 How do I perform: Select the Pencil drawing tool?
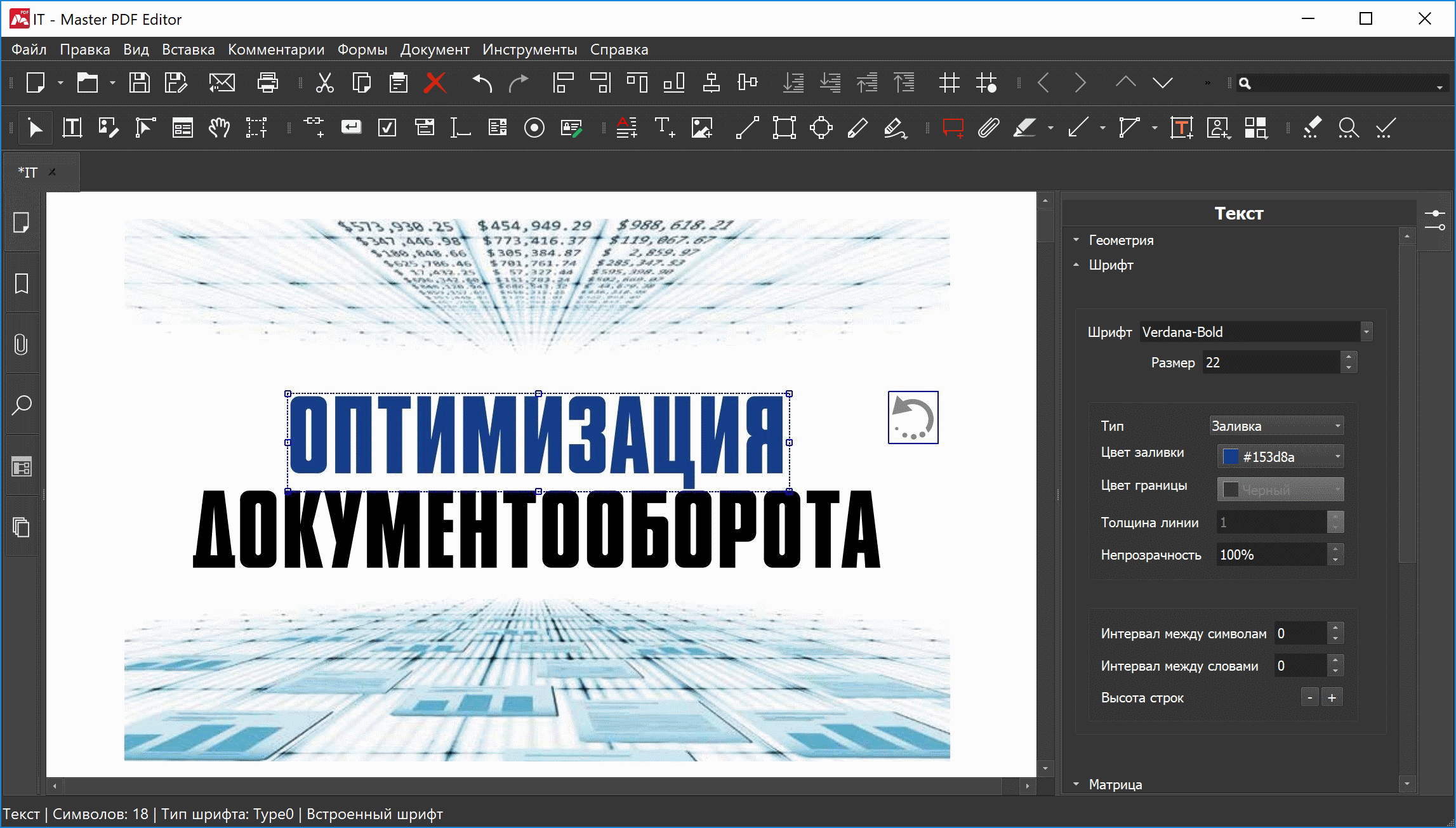pyautogui.click(x=857, y=128)
